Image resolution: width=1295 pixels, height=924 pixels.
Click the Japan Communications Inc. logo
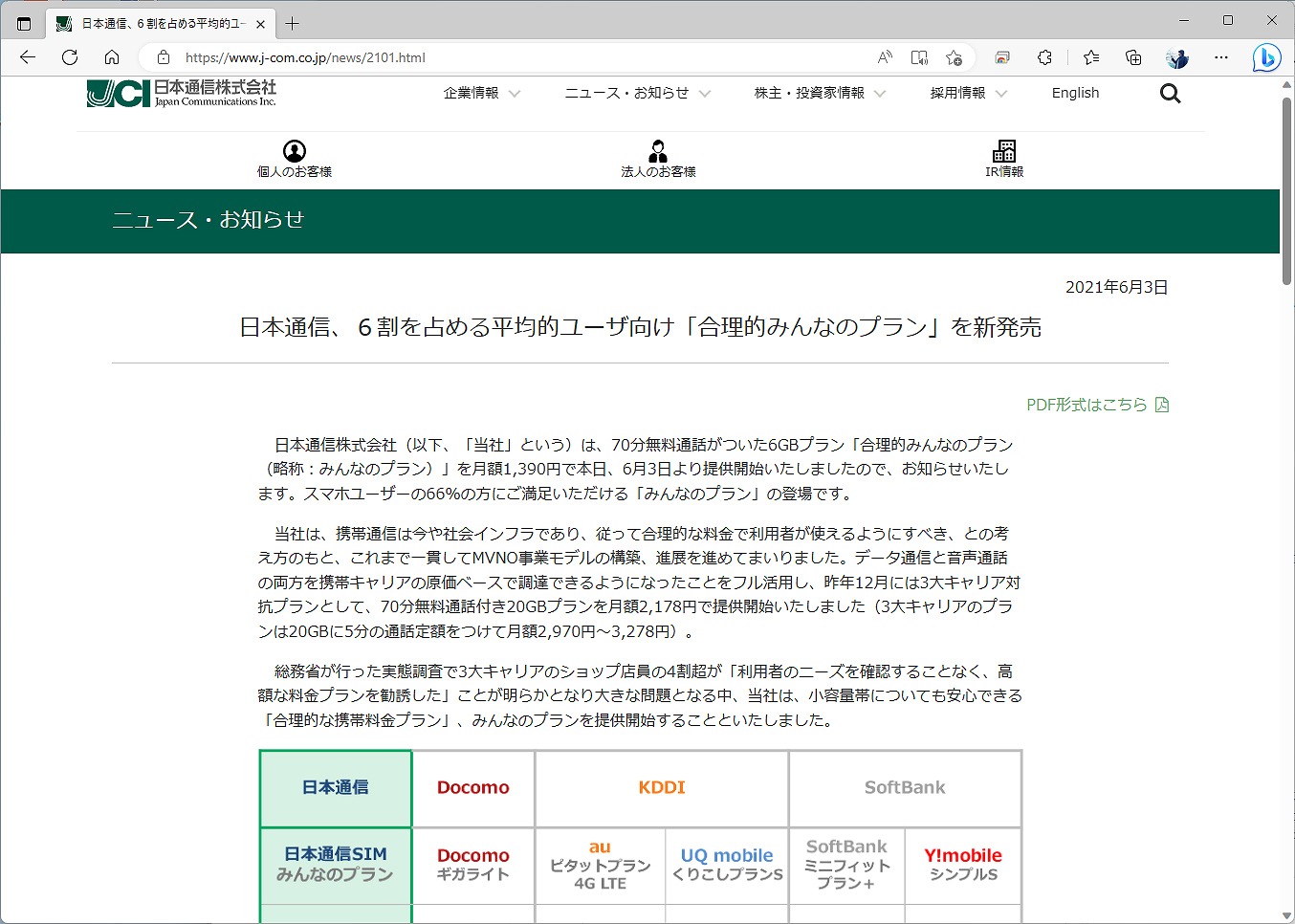181,94
